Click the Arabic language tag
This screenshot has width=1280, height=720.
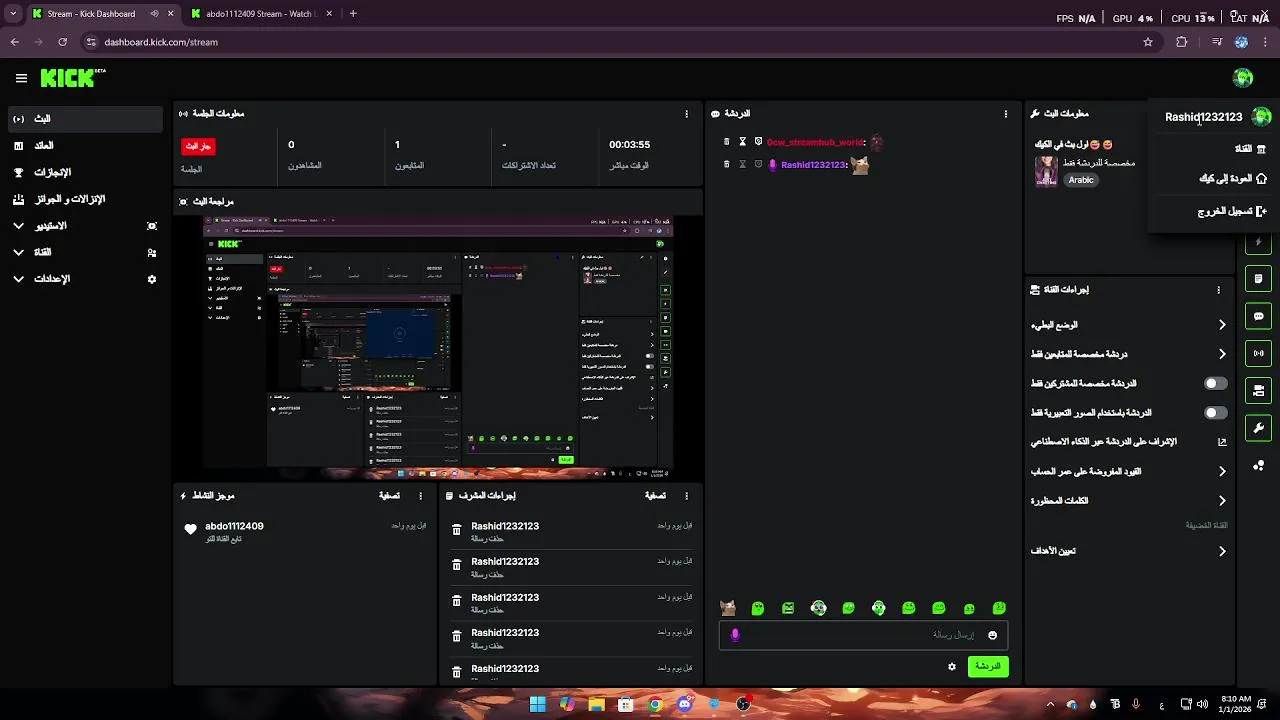click(1081, 180)
